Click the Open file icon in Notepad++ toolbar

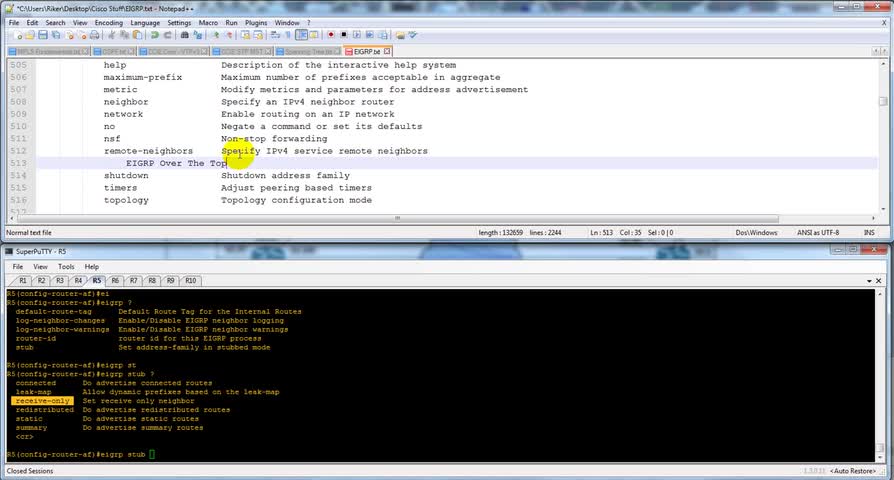point(30,35)
